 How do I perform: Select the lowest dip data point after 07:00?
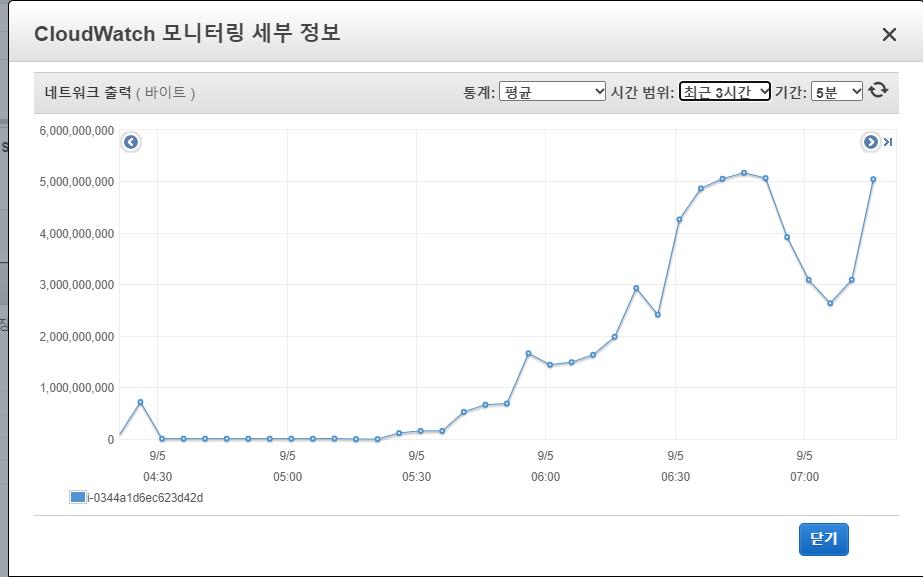830,303
